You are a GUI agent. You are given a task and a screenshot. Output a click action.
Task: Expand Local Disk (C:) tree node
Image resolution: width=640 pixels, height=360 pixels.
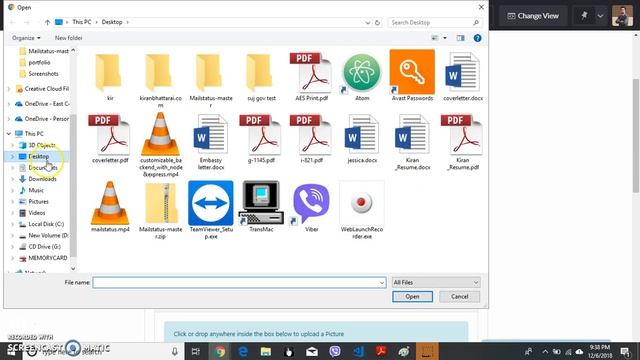[x=12, y=224]
